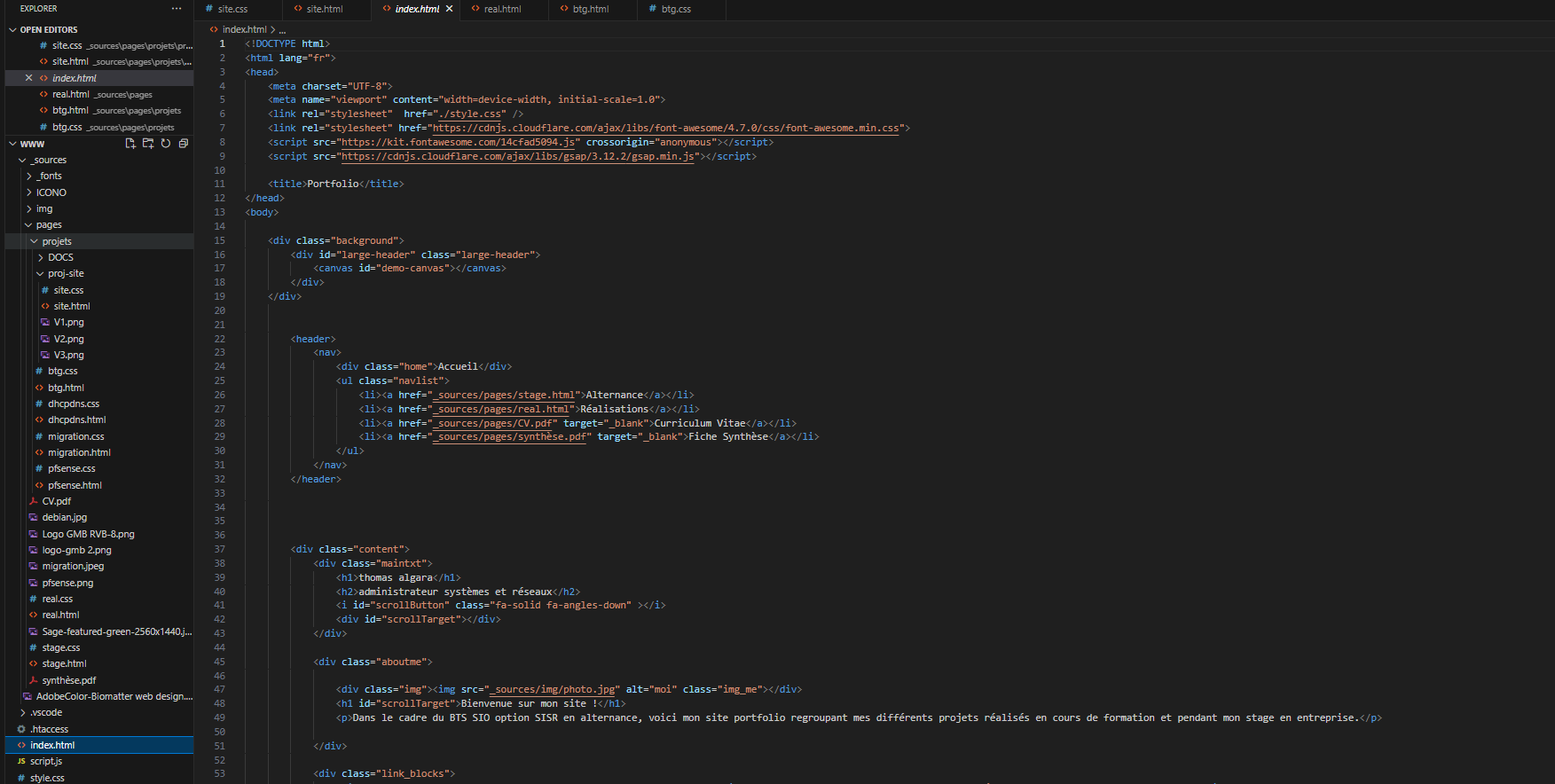Switch to the btg.html tab
Image resolution: width=1555 pixels, height=784 pixels.
[x=590, y=9]
